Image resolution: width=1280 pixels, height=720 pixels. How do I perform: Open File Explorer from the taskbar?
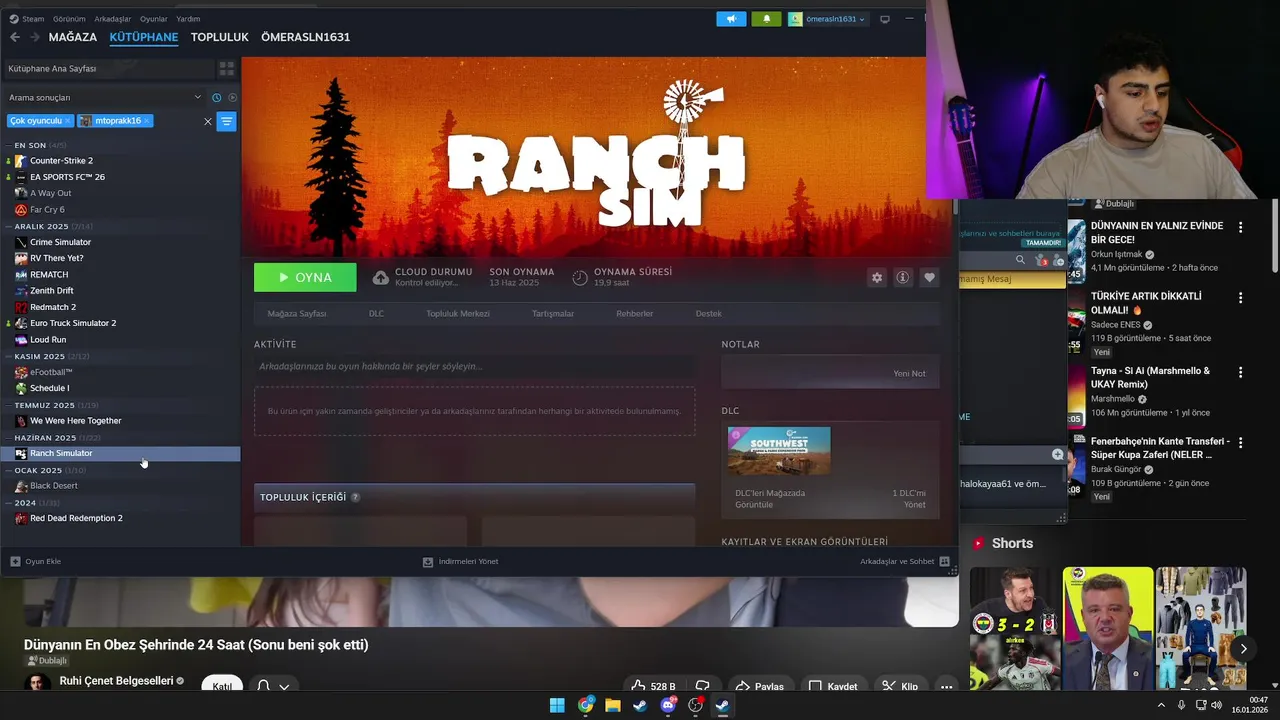tap(613, 705)
